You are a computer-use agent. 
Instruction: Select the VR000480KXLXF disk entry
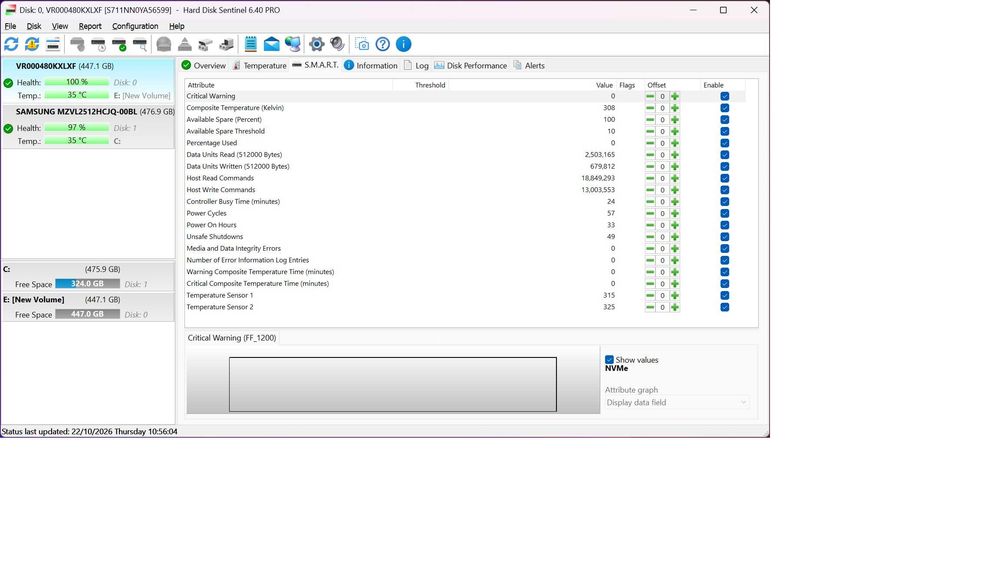tap(87, 81)
